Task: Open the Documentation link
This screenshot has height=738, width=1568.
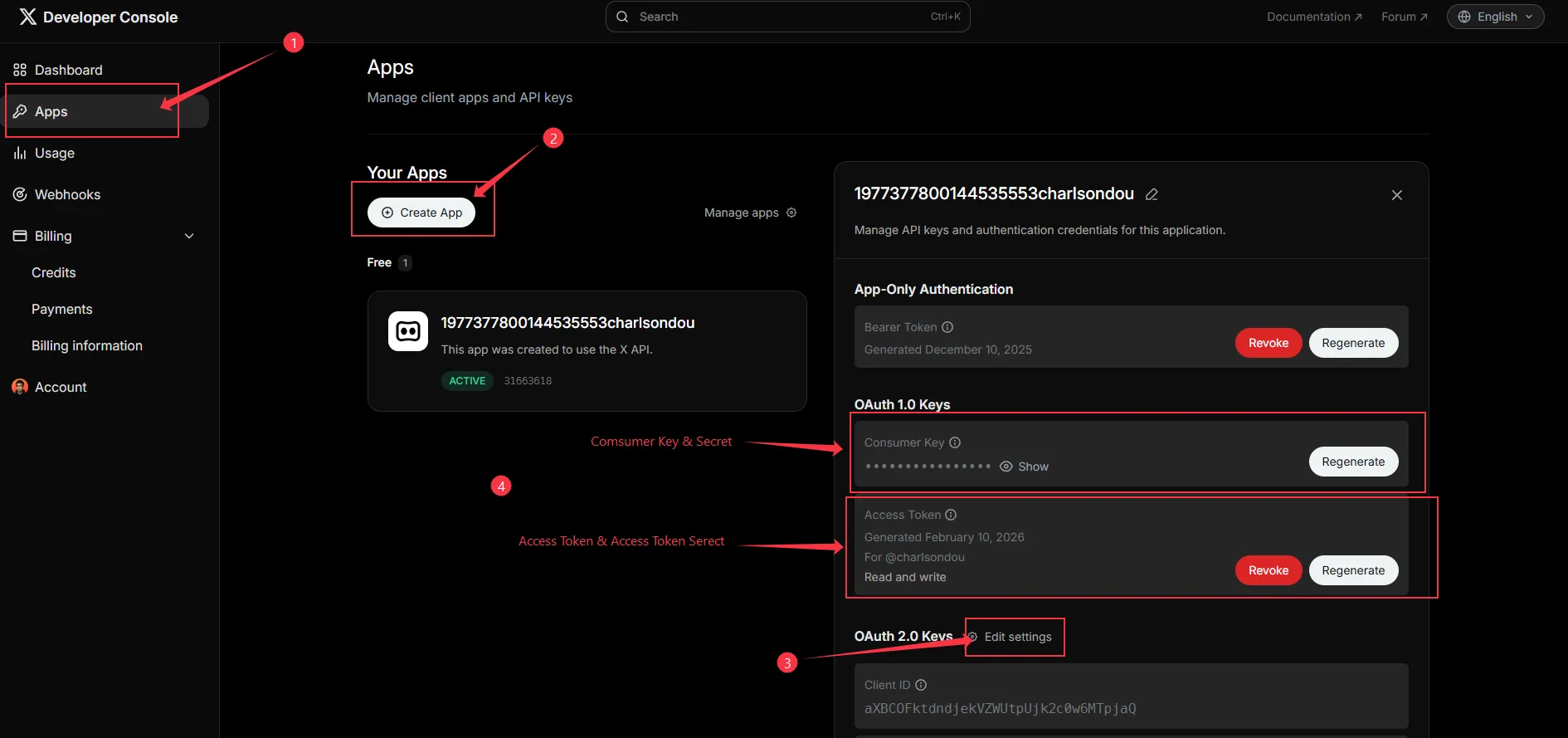Action: (x=1314, y=17)
